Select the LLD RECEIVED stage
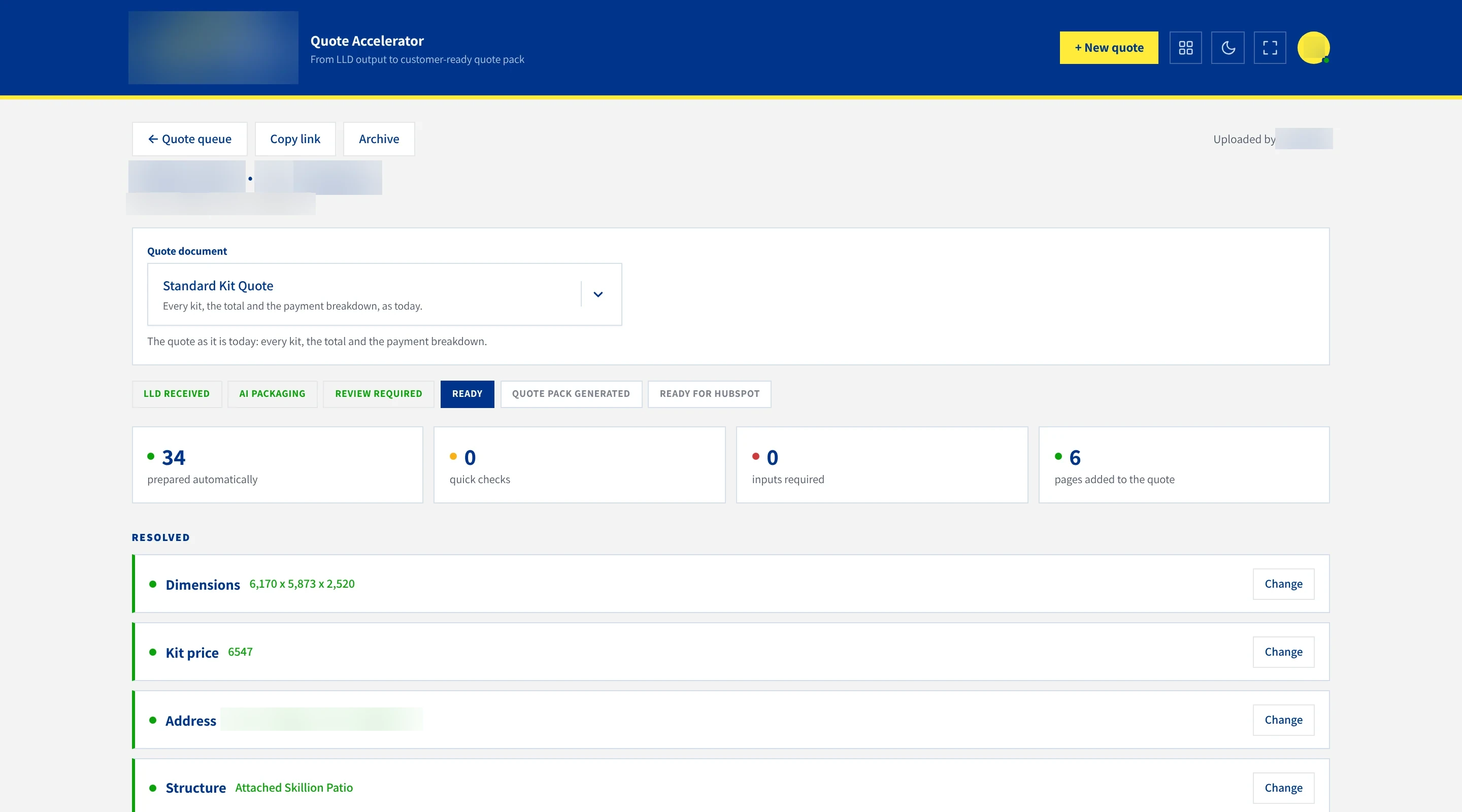 click(177, 394)
